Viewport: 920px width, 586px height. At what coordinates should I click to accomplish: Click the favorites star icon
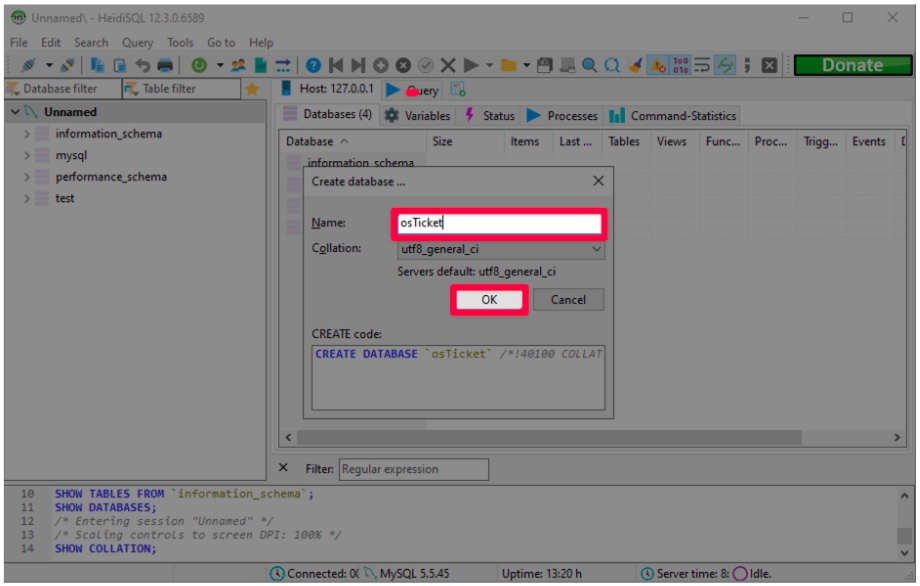point(252,89)
